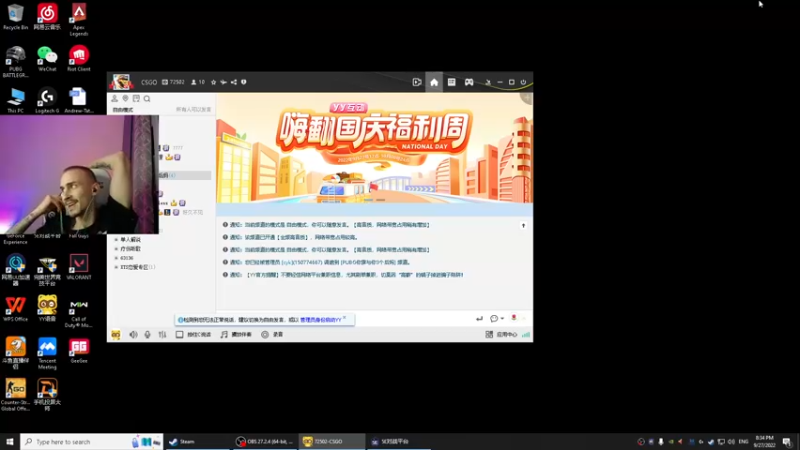Open search icon above channel list
Image resolution: width=800 pixels, height=450 pixels.
147,98
